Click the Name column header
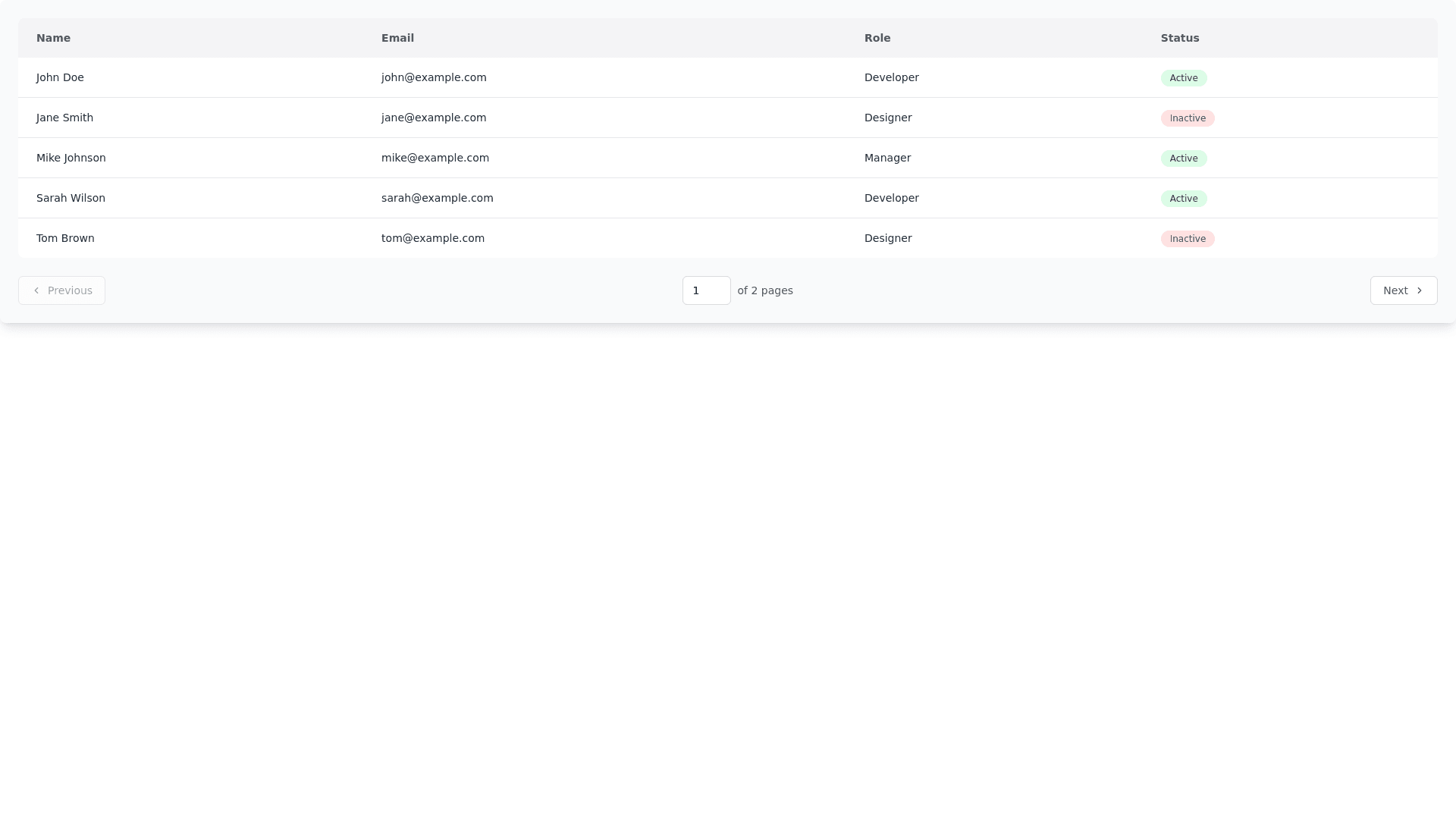 [53, 38]
